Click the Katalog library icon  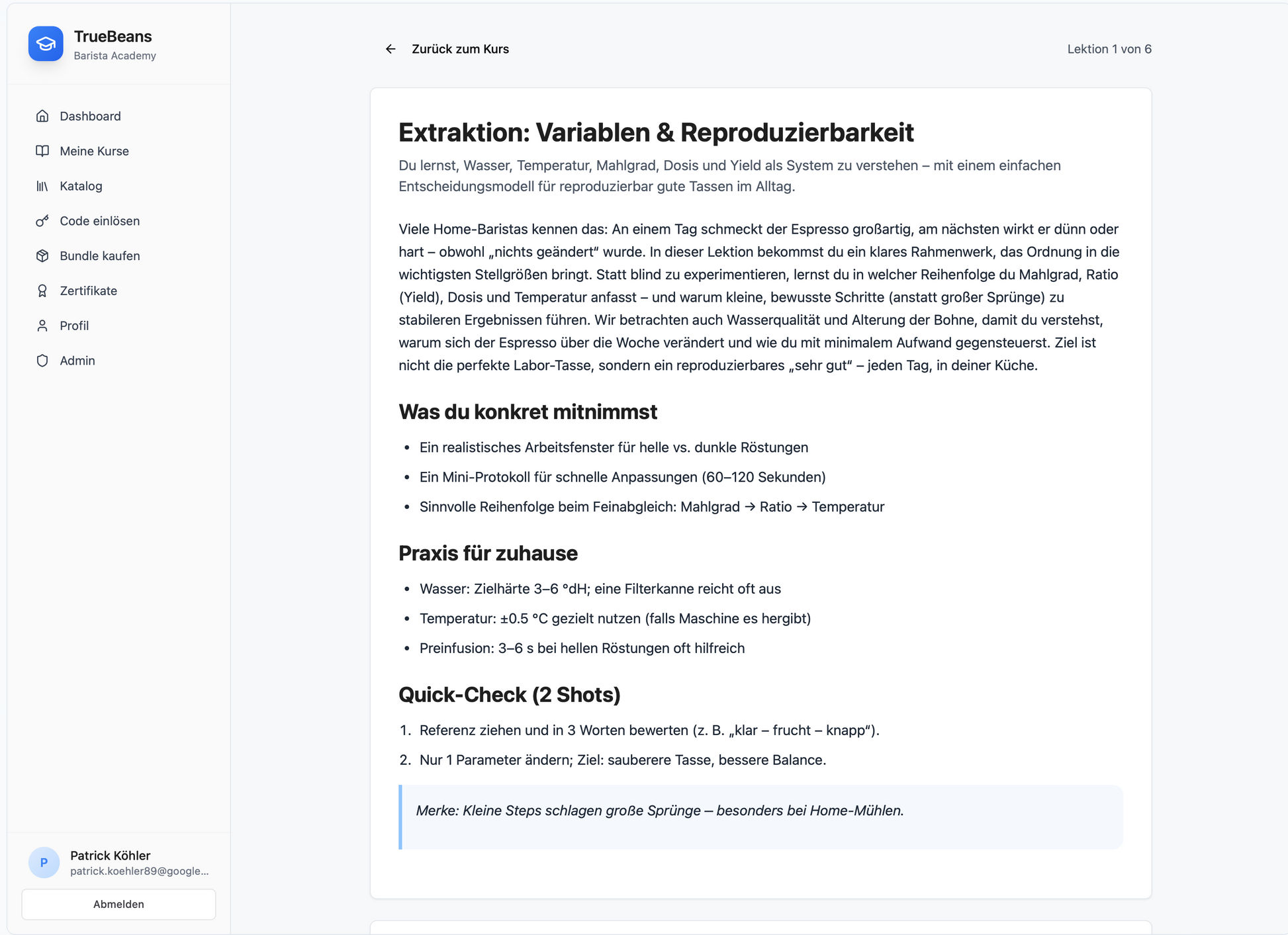42,186
